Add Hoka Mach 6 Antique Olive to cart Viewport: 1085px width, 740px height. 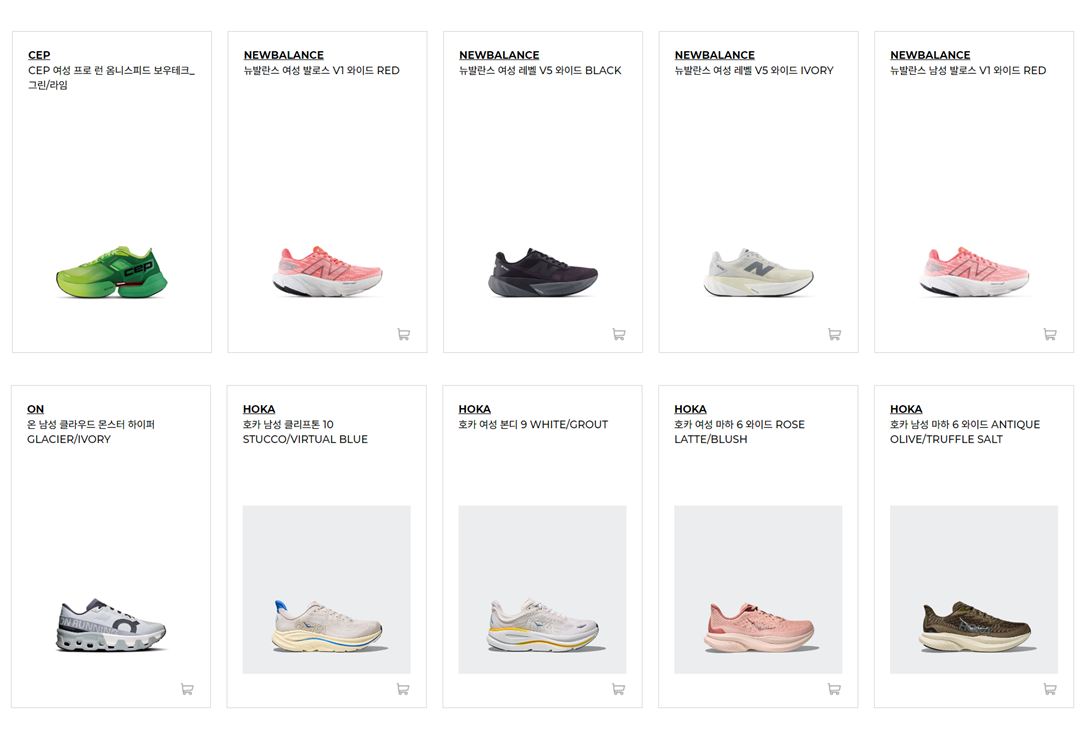tap(1050, 689)
